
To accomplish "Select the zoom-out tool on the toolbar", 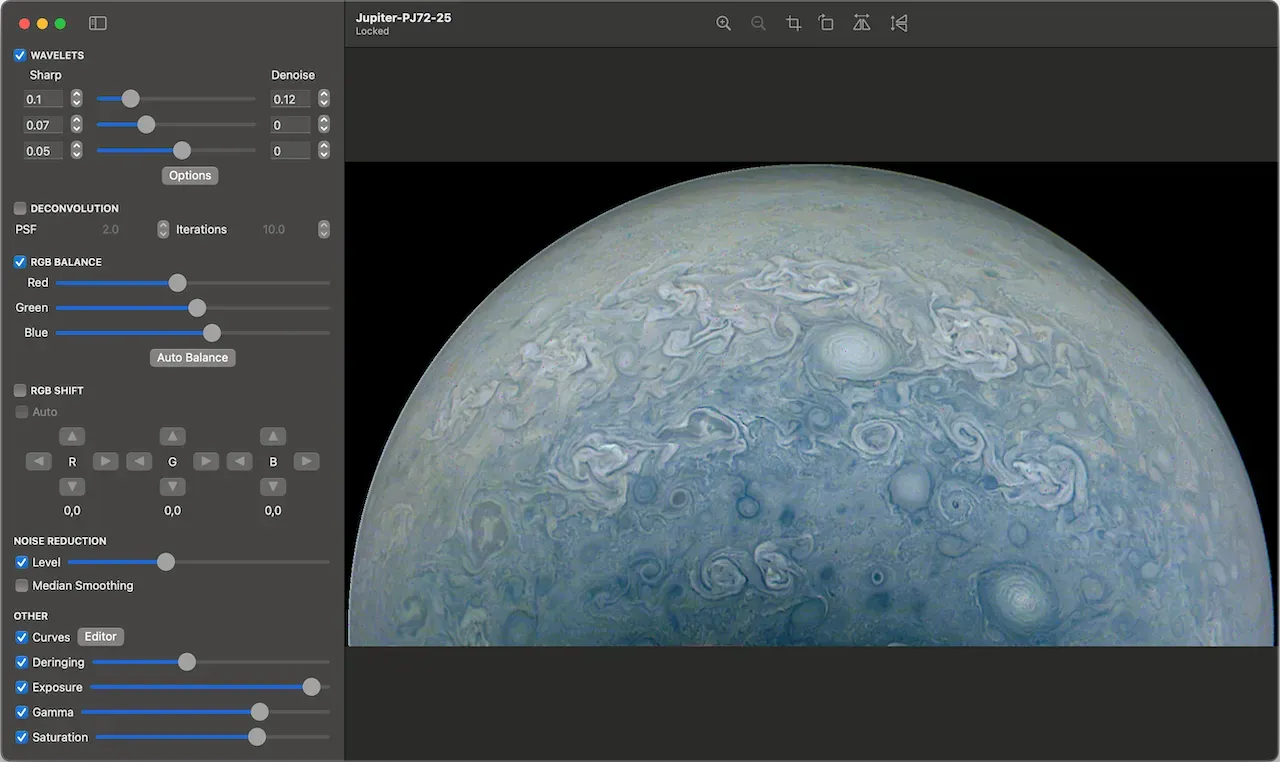I will pos(758,22).
